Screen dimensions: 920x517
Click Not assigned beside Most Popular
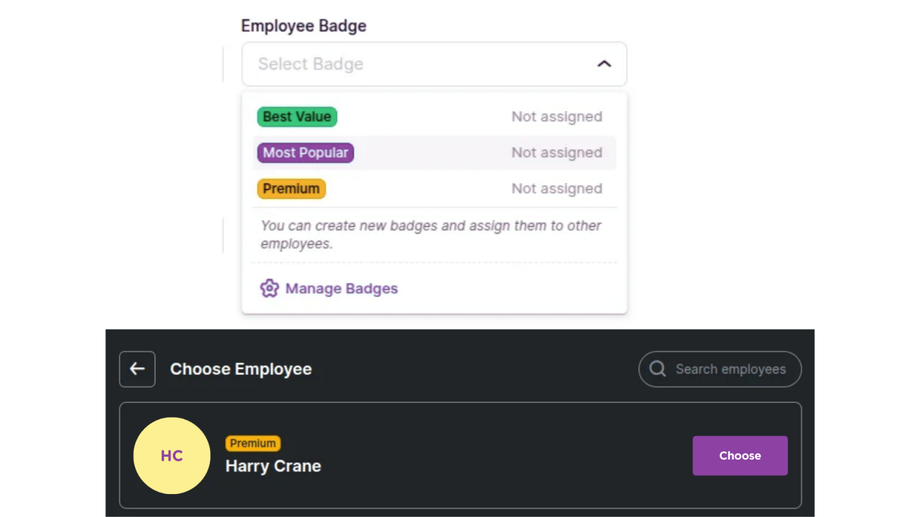point(557,153)
